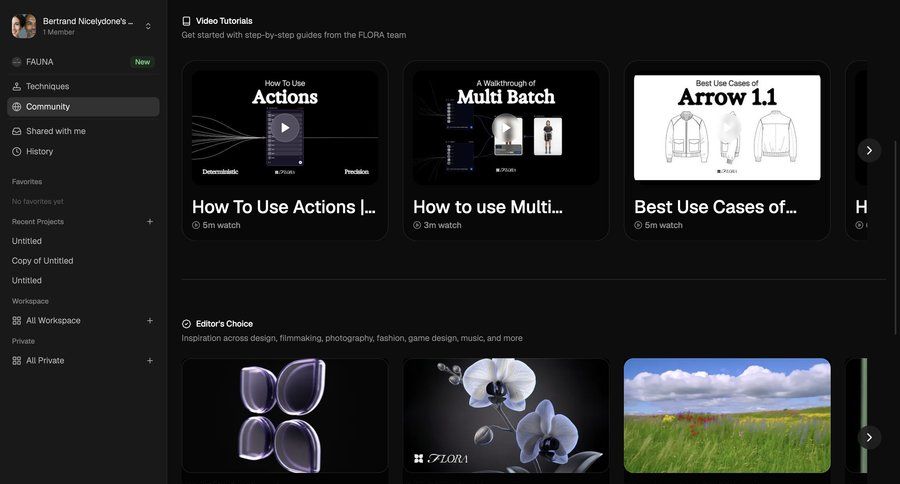The image size is (900, 484).
Task: Play the Multi Batch walkthrough video
Action: point(506,127)
